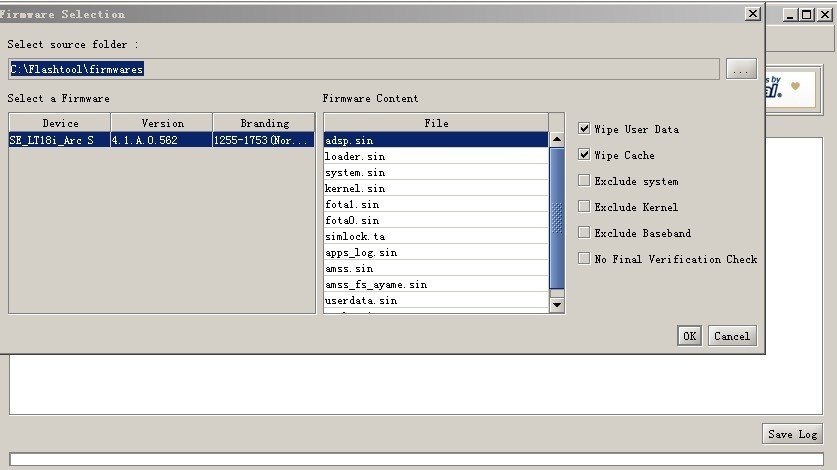837x470 pixels.
Task: Check the Exclude Baseband option
Action: [x=584, y=233]
